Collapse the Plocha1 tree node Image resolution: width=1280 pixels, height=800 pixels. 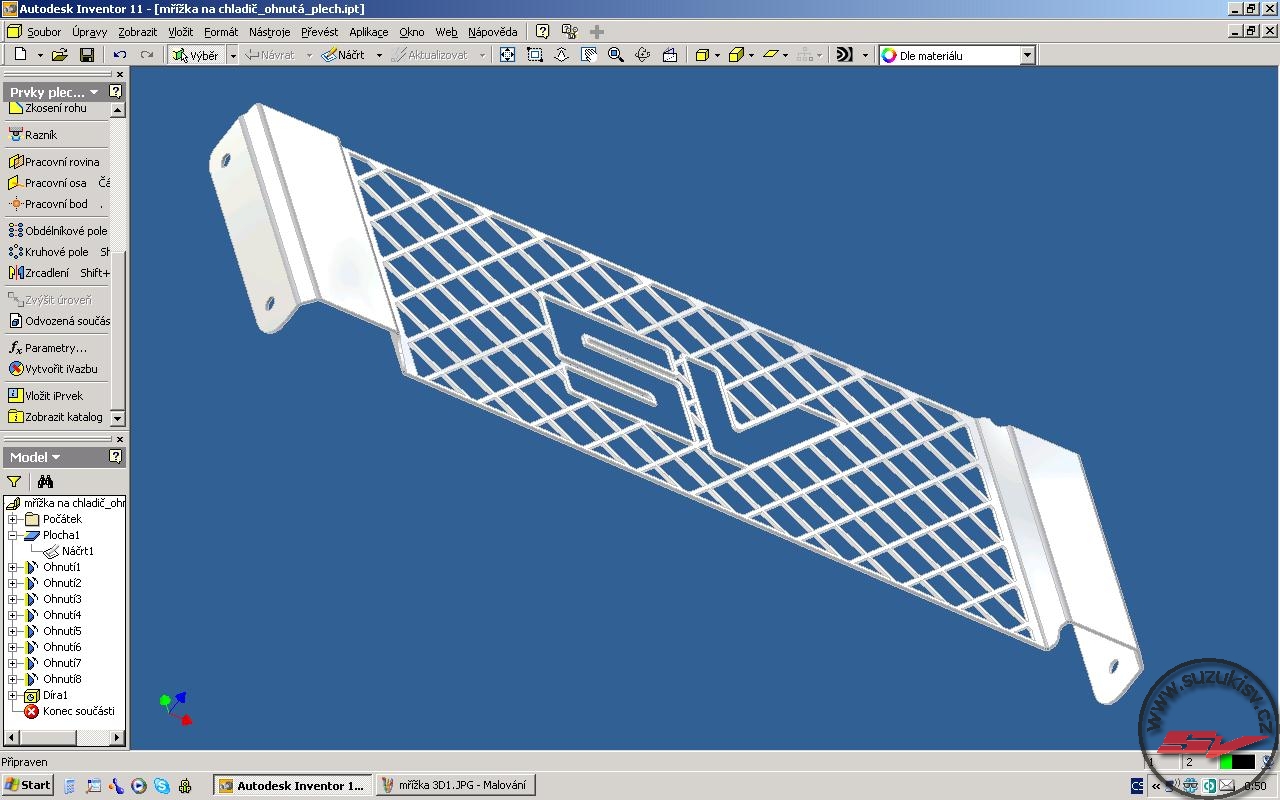point(13,535)
